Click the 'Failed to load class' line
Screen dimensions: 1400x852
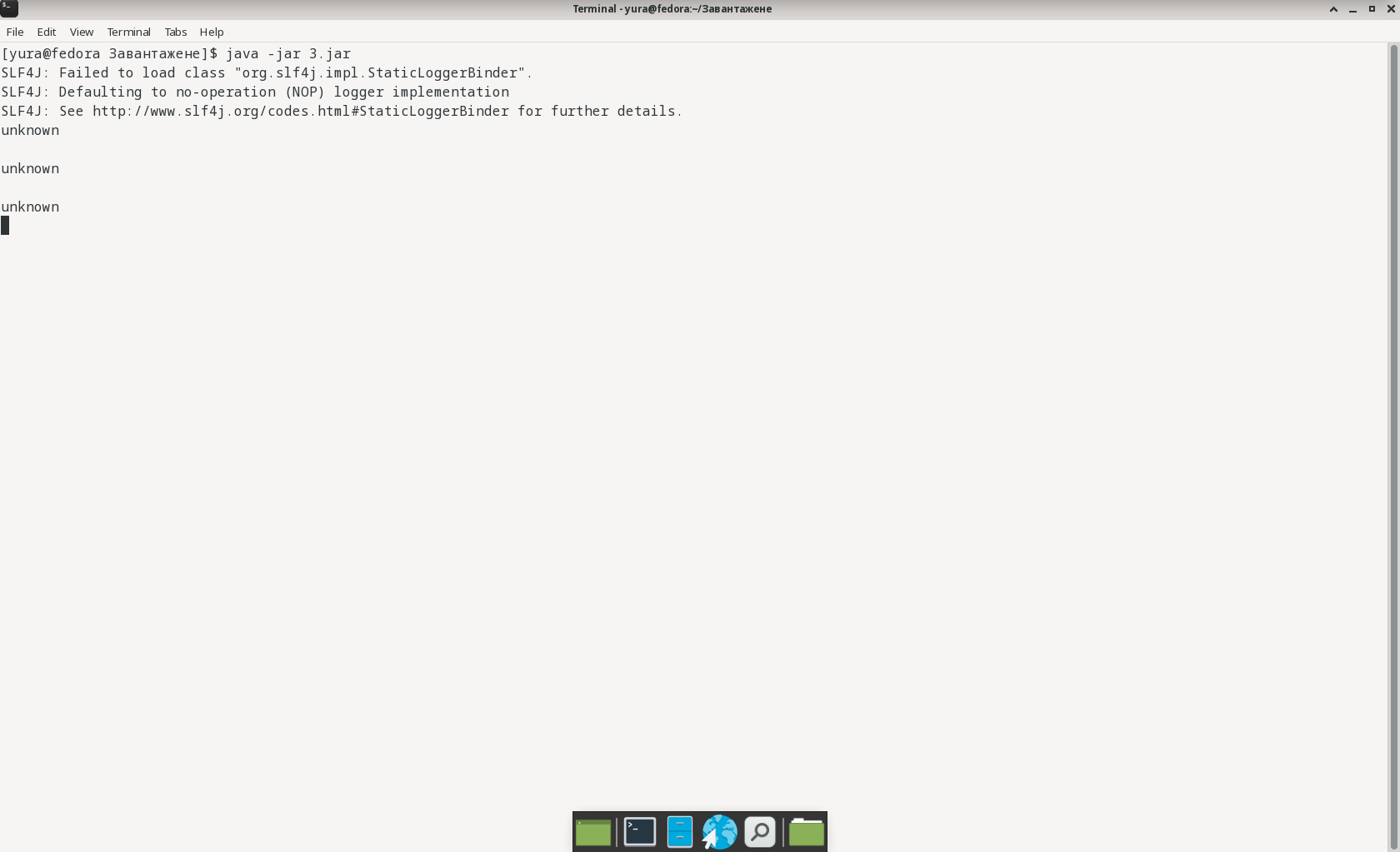pyautogui.click(x=267, y=72)
